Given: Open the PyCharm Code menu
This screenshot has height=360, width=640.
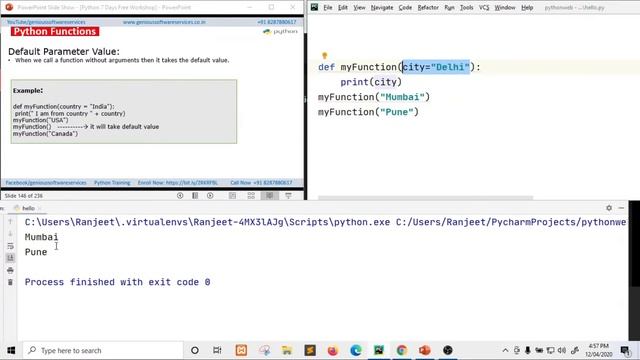Looking at the screenshot, I should pyautogui.click(x=405, y=7).
